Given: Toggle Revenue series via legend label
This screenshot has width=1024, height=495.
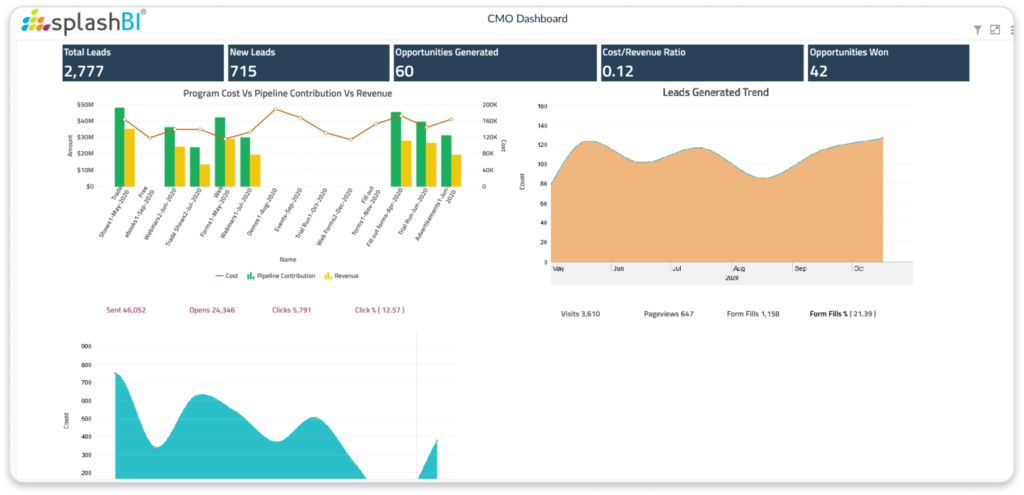Looking at the screenshot, I should click(x=347, y=275).
